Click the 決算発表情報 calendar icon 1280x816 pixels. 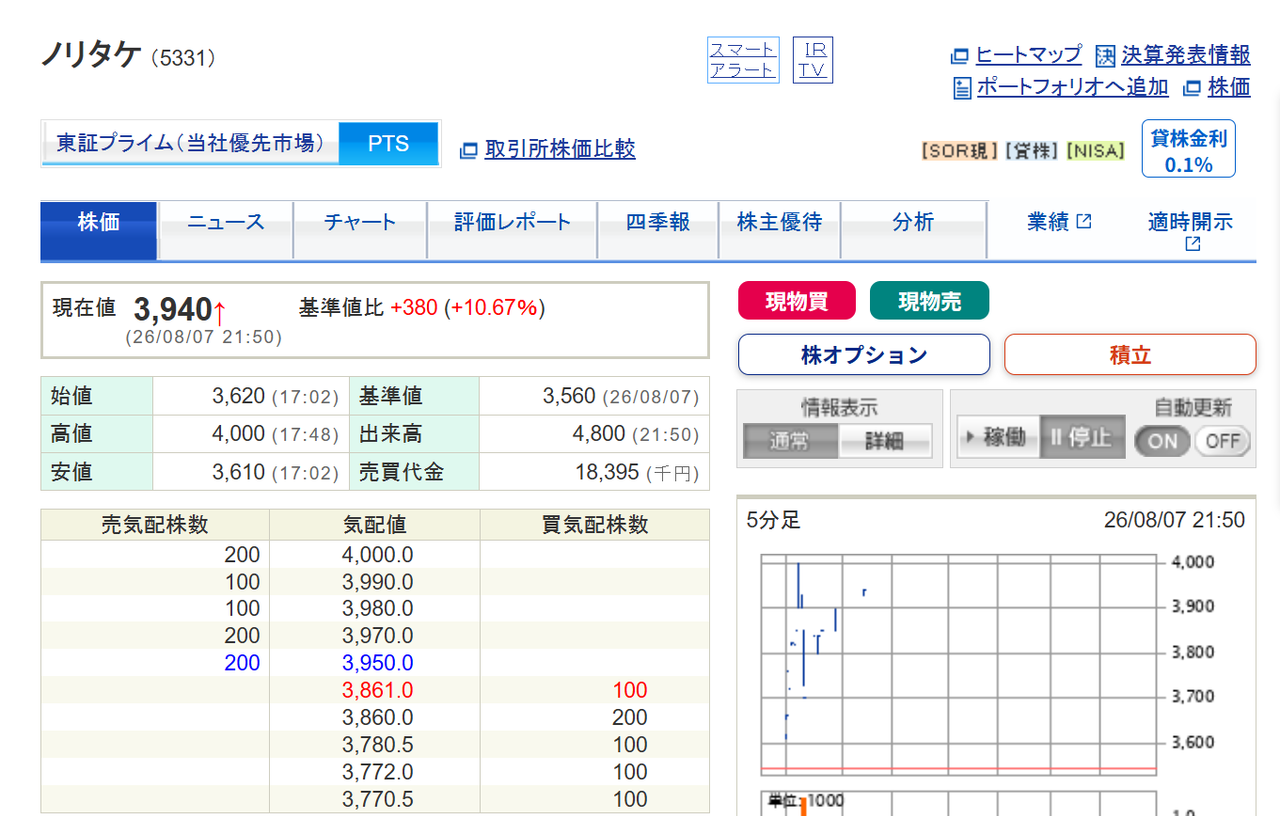[1105, 55]
